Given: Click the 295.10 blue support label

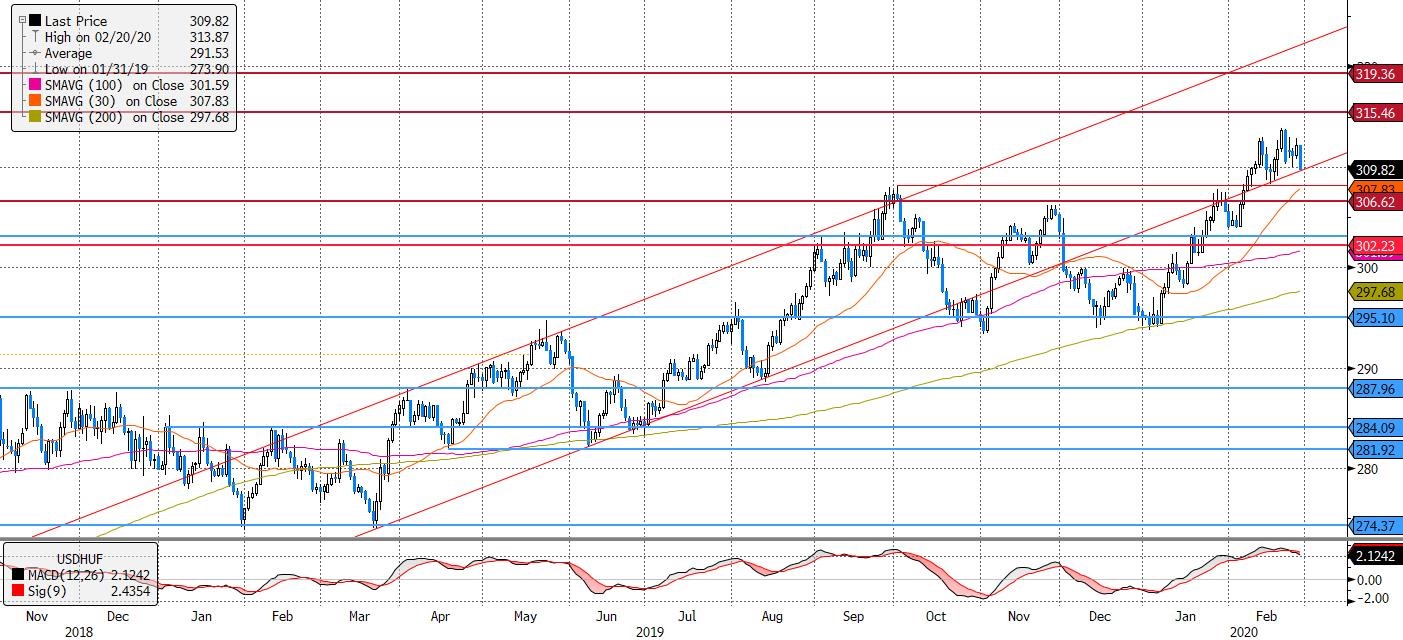Looking at the screenshot, I should (1375, 318).
